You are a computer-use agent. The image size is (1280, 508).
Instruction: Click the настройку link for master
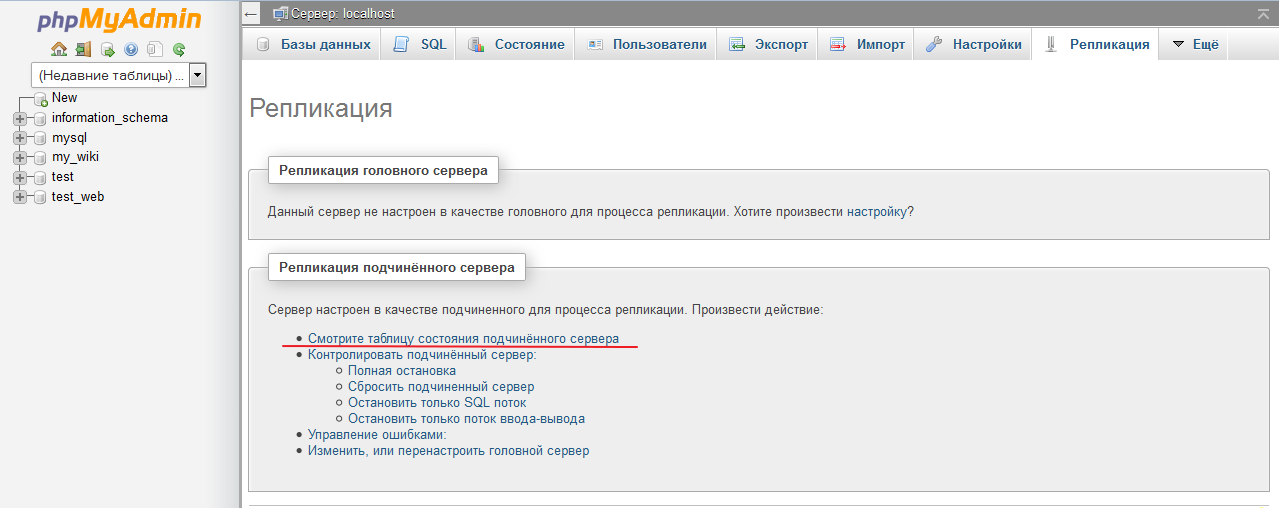coord(877,212)
